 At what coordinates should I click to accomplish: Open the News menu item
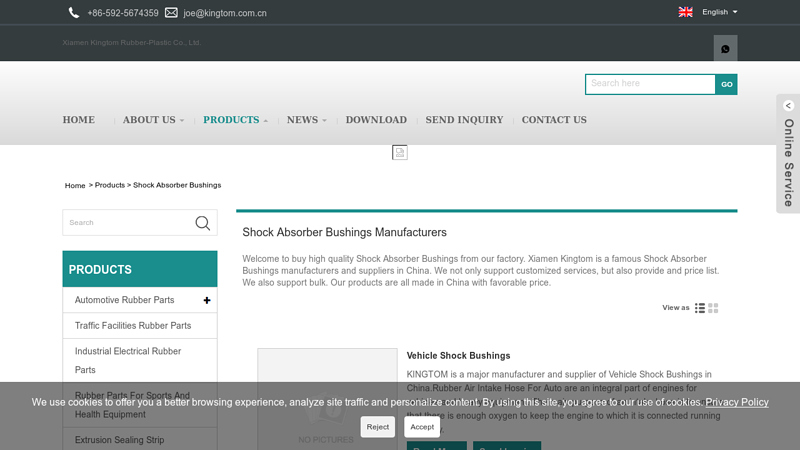[302, 120]
